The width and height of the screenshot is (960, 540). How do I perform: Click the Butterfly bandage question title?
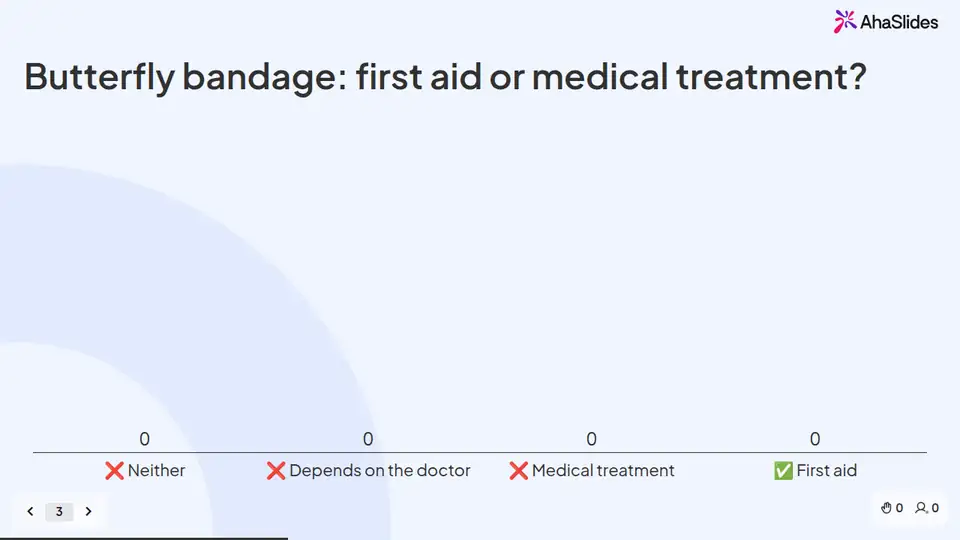tap(445, 77)
